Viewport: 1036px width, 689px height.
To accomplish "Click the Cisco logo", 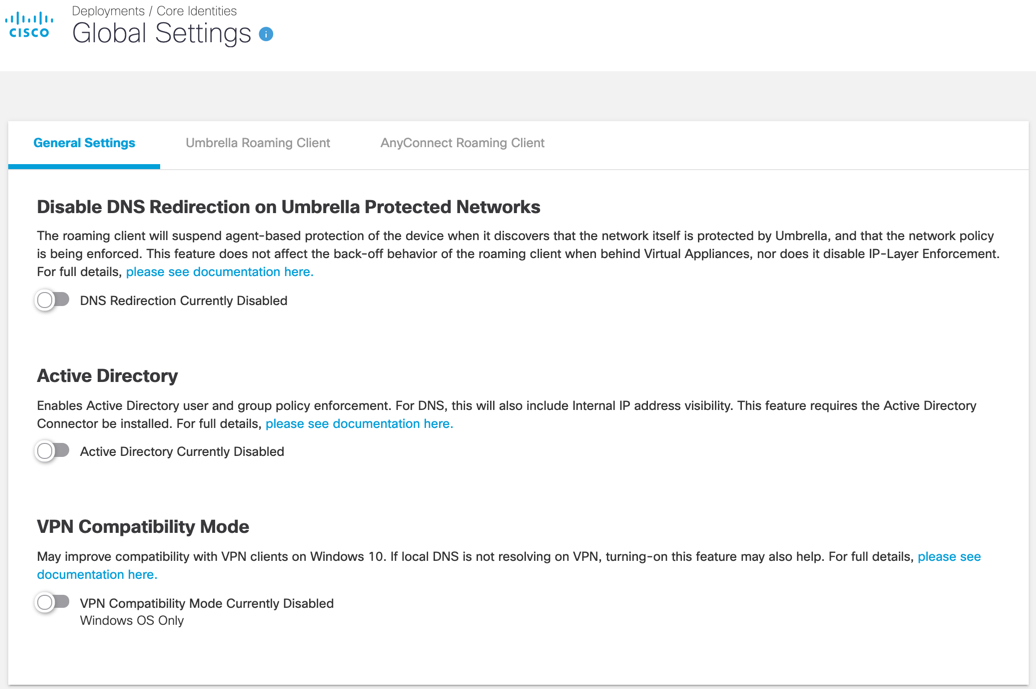I will tap(29, 25).
